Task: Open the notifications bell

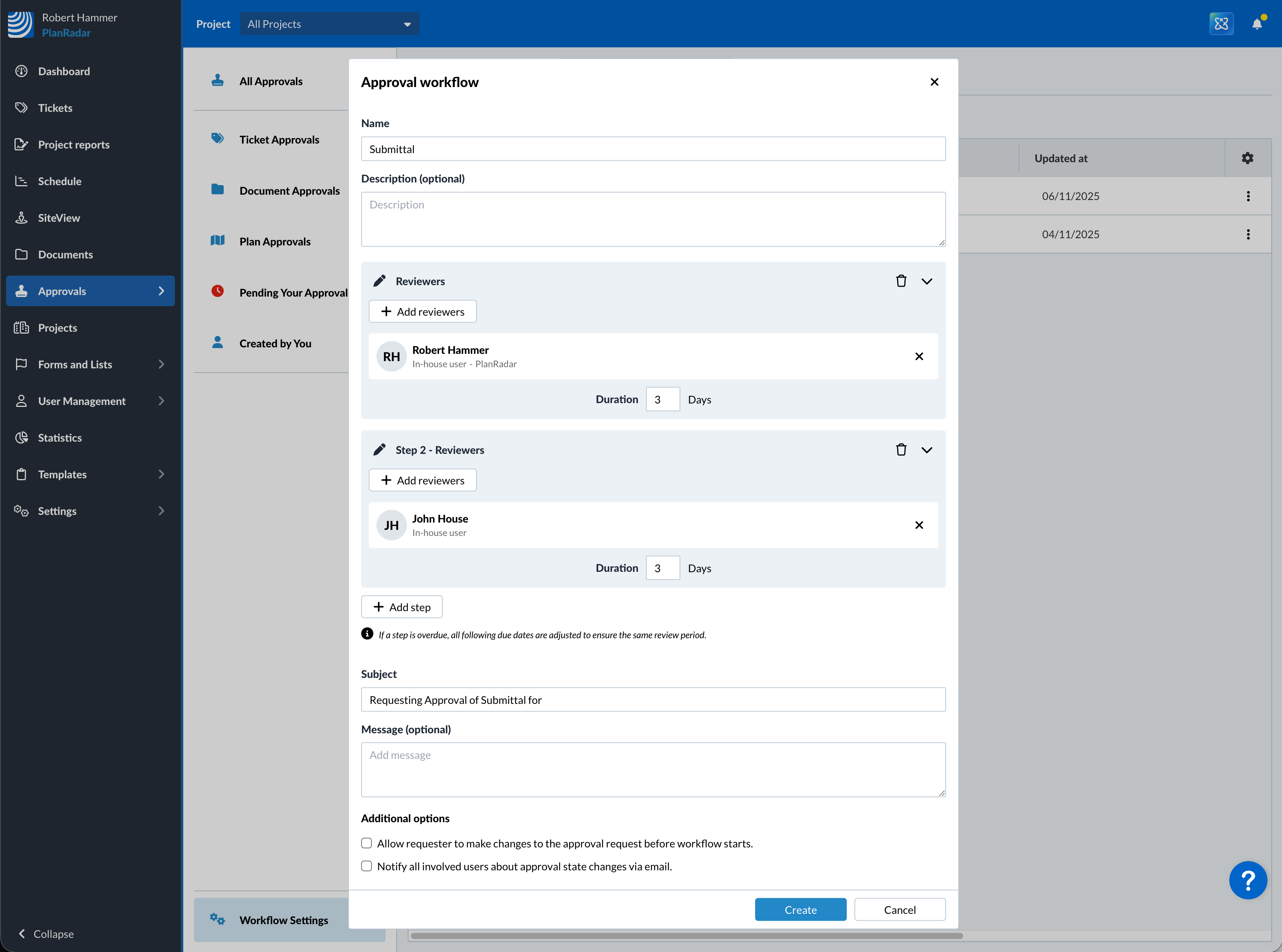Action: pos(1257,24)
